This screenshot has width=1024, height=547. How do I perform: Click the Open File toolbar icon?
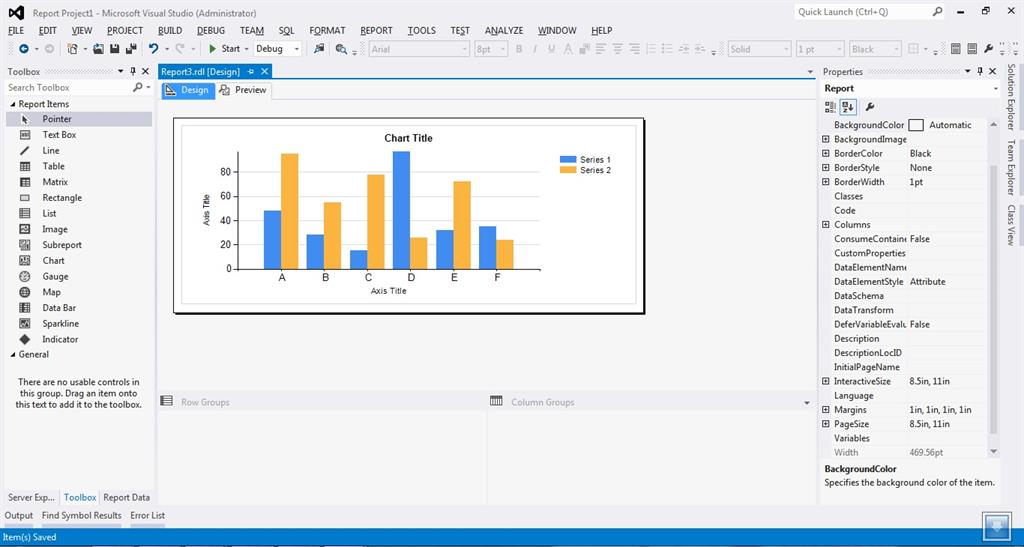pyautogui.click(x=99, y=49)
